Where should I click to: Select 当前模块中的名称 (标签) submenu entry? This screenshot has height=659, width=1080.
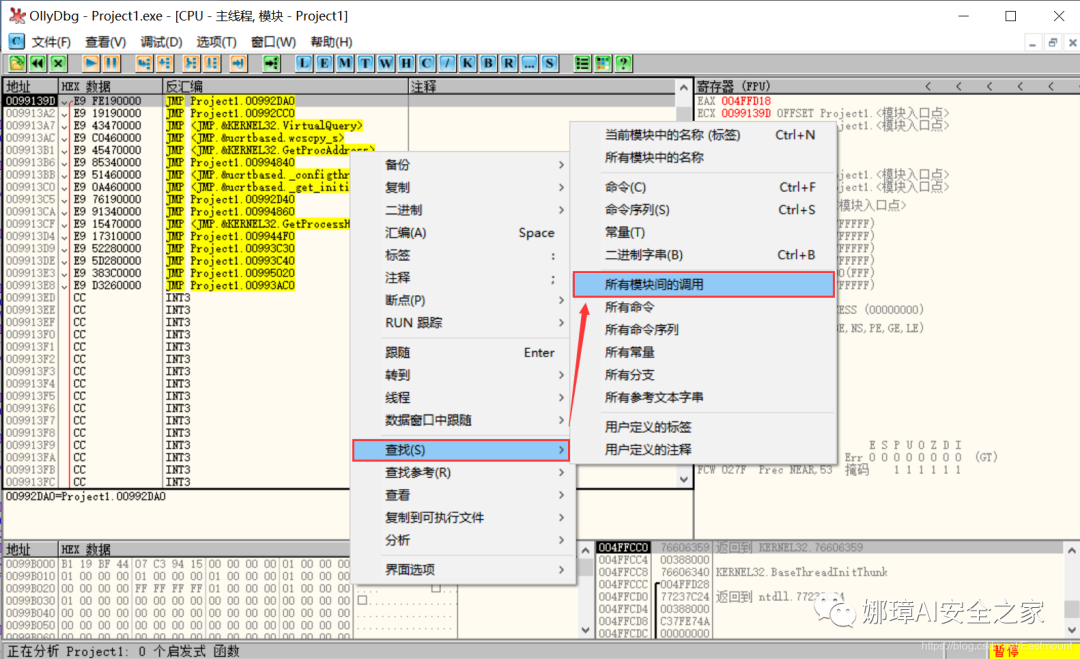[704, 135]
